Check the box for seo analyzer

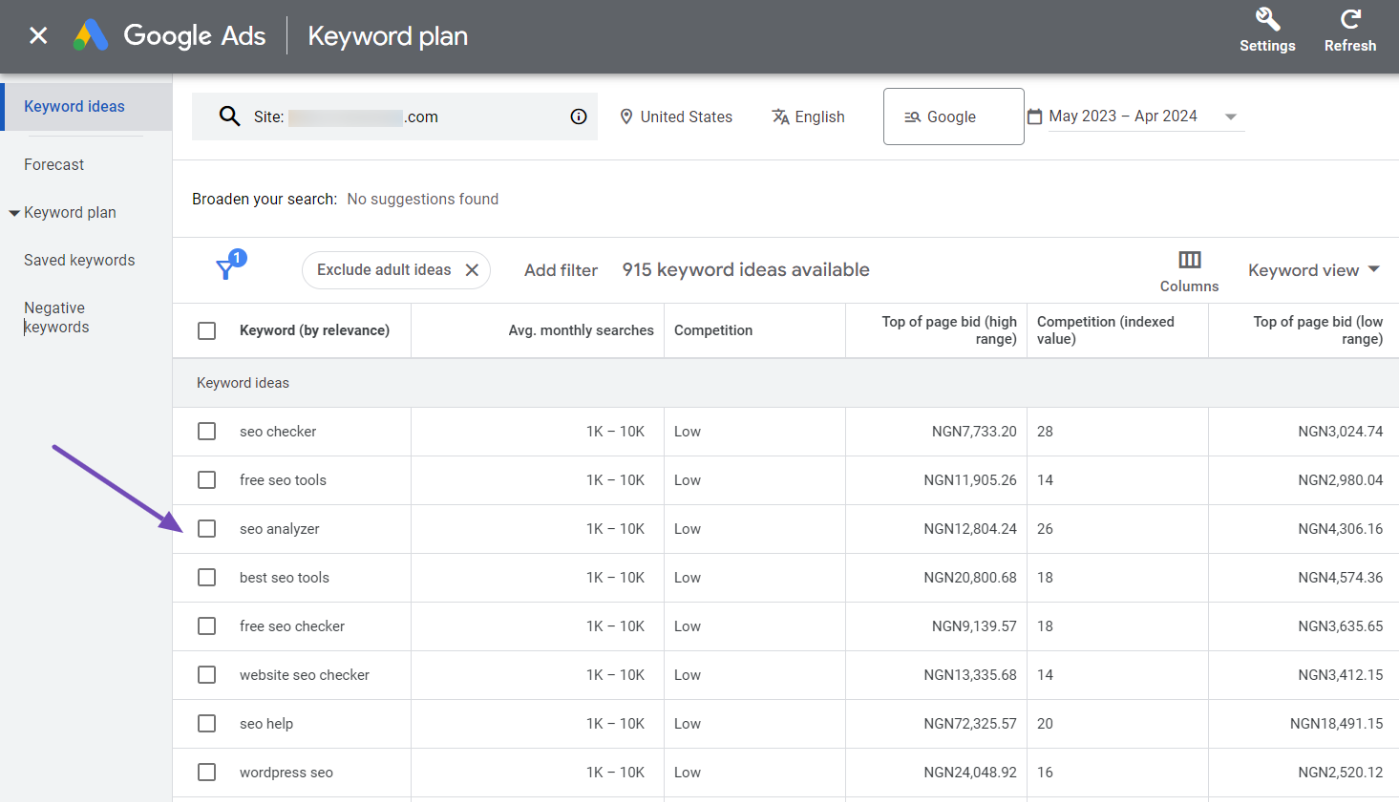pos(207,529)
